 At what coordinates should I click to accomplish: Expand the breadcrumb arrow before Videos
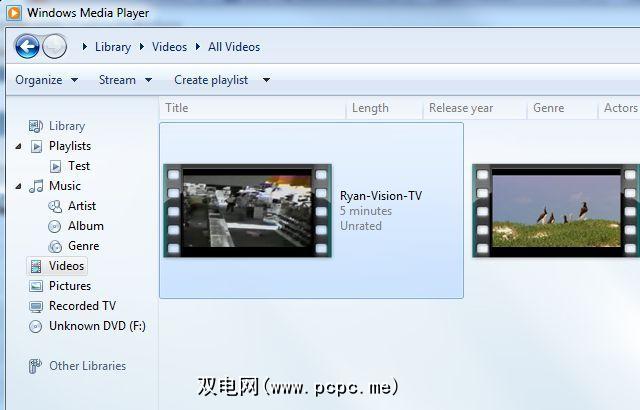[142, 47]
